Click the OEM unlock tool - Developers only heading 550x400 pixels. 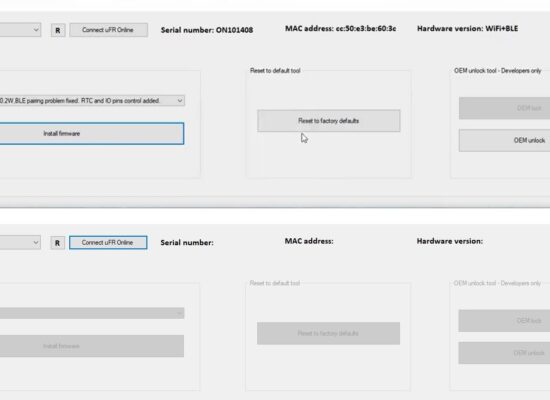(498, 71)
